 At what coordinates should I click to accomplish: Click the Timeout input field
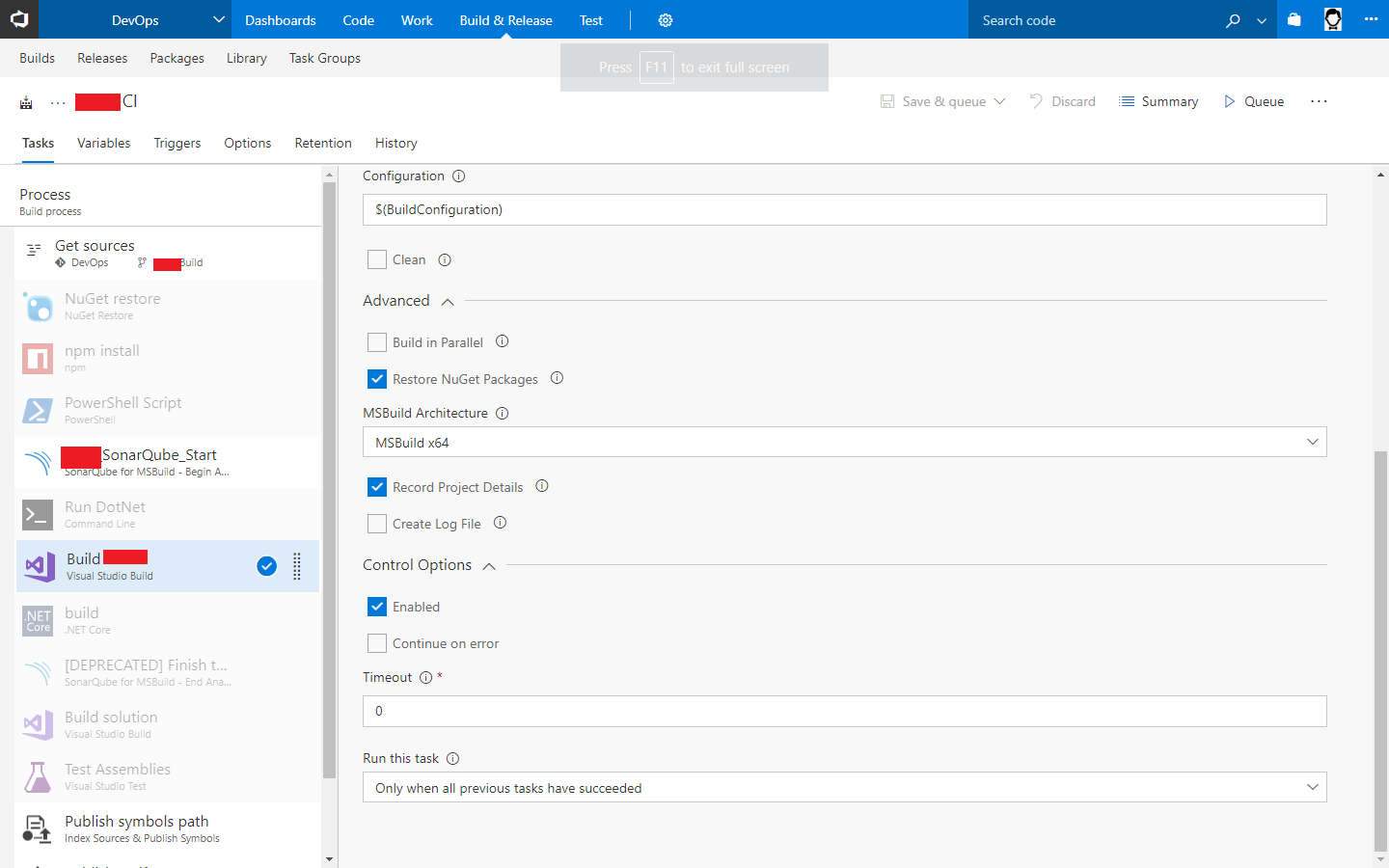click(x=844, y=711)
